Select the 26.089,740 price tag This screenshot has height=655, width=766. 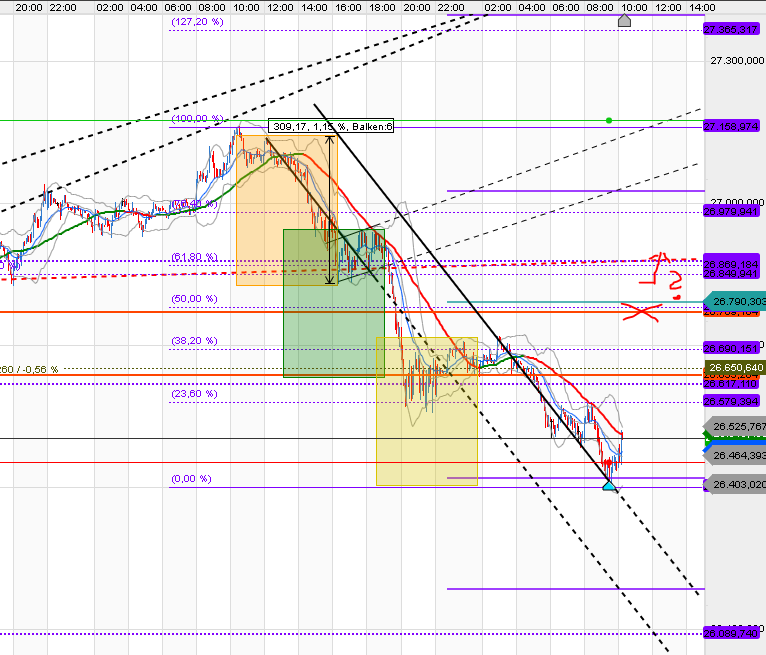pyautogui.click(x=731, y=634)
